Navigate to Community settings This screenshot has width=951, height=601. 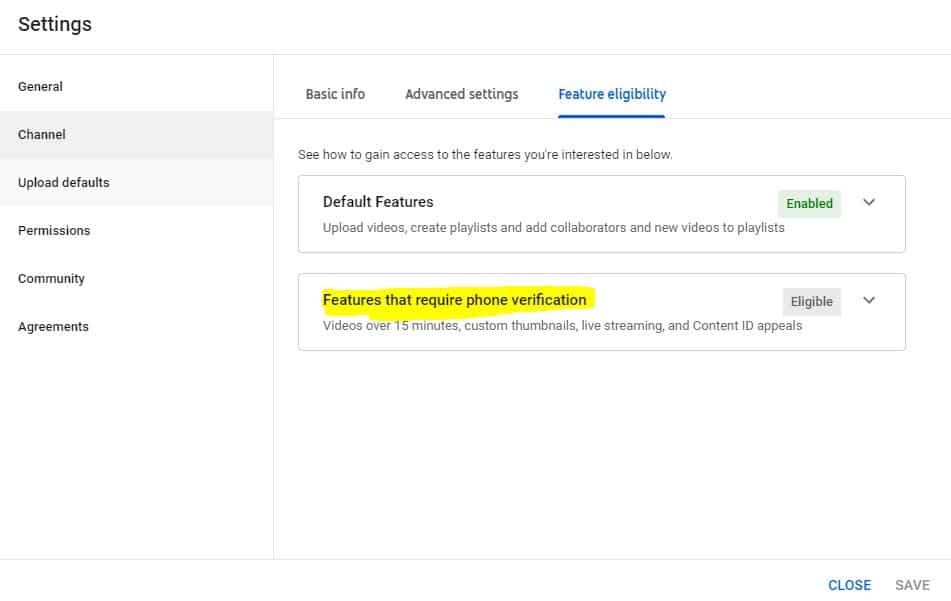(51, 279)
